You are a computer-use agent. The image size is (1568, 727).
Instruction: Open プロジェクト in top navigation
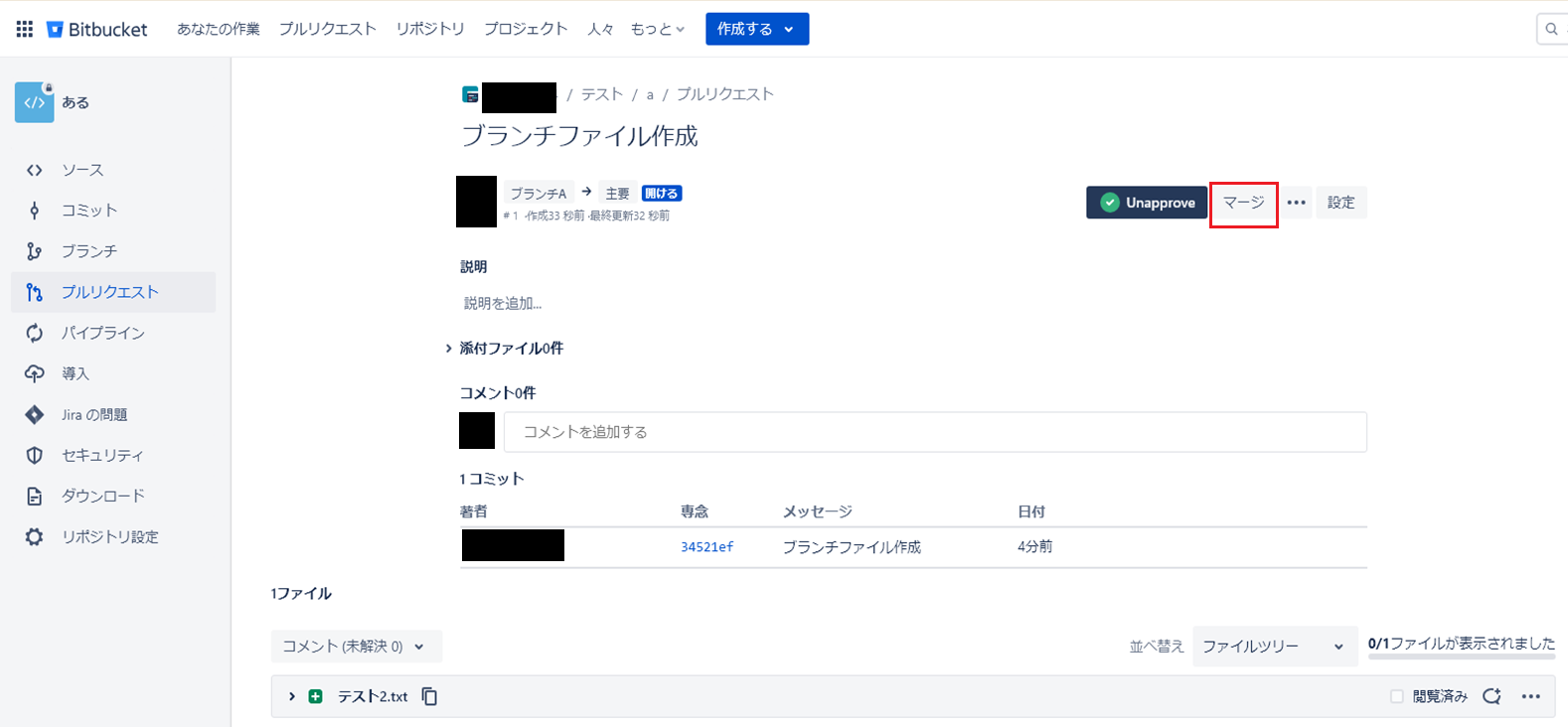point(526,29)
